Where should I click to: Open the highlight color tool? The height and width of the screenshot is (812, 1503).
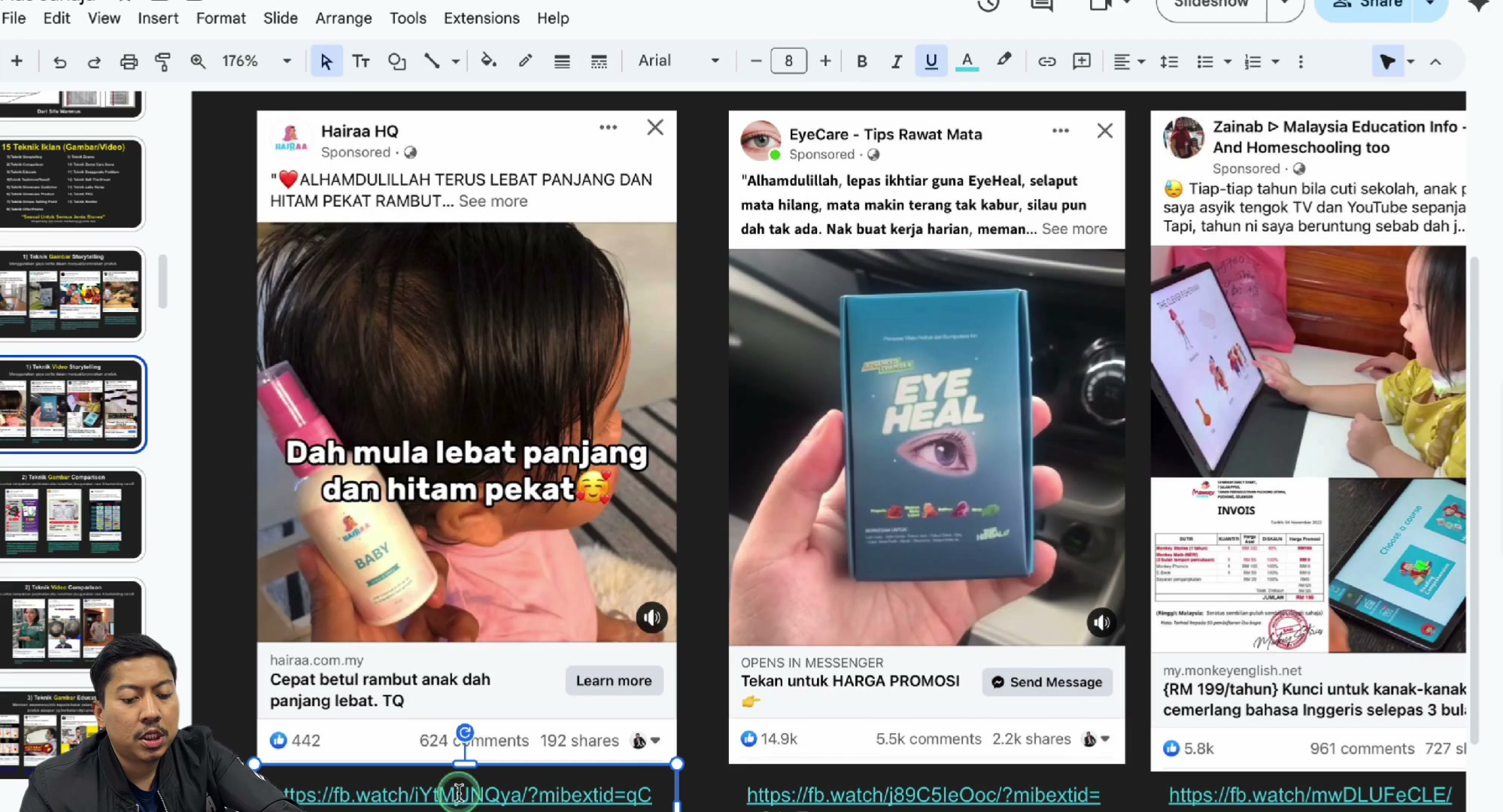[1004, 60]
